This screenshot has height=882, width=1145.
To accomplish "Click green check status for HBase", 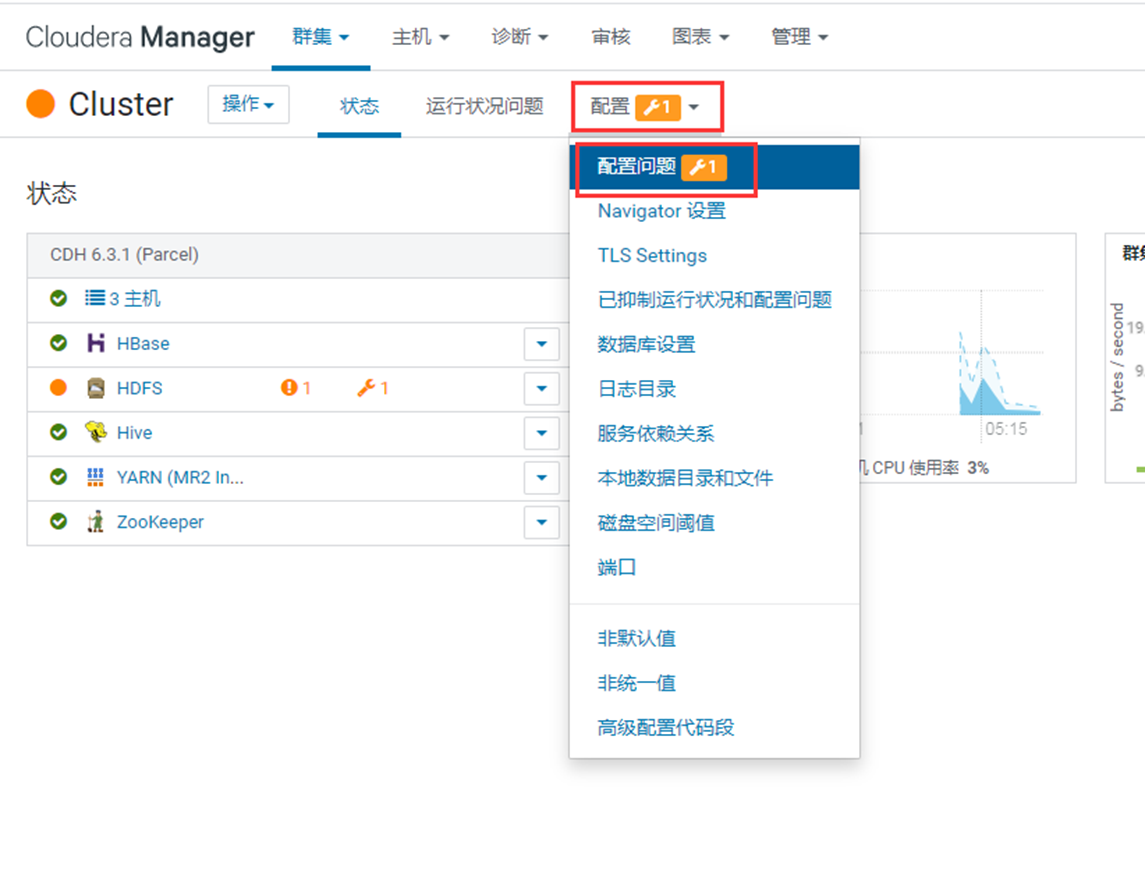I will pyautogui.click(x=58, y=343).
